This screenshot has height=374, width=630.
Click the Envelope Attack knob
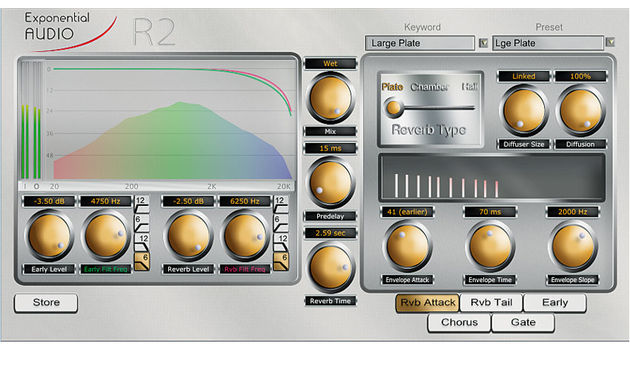[x=407, y=246]
